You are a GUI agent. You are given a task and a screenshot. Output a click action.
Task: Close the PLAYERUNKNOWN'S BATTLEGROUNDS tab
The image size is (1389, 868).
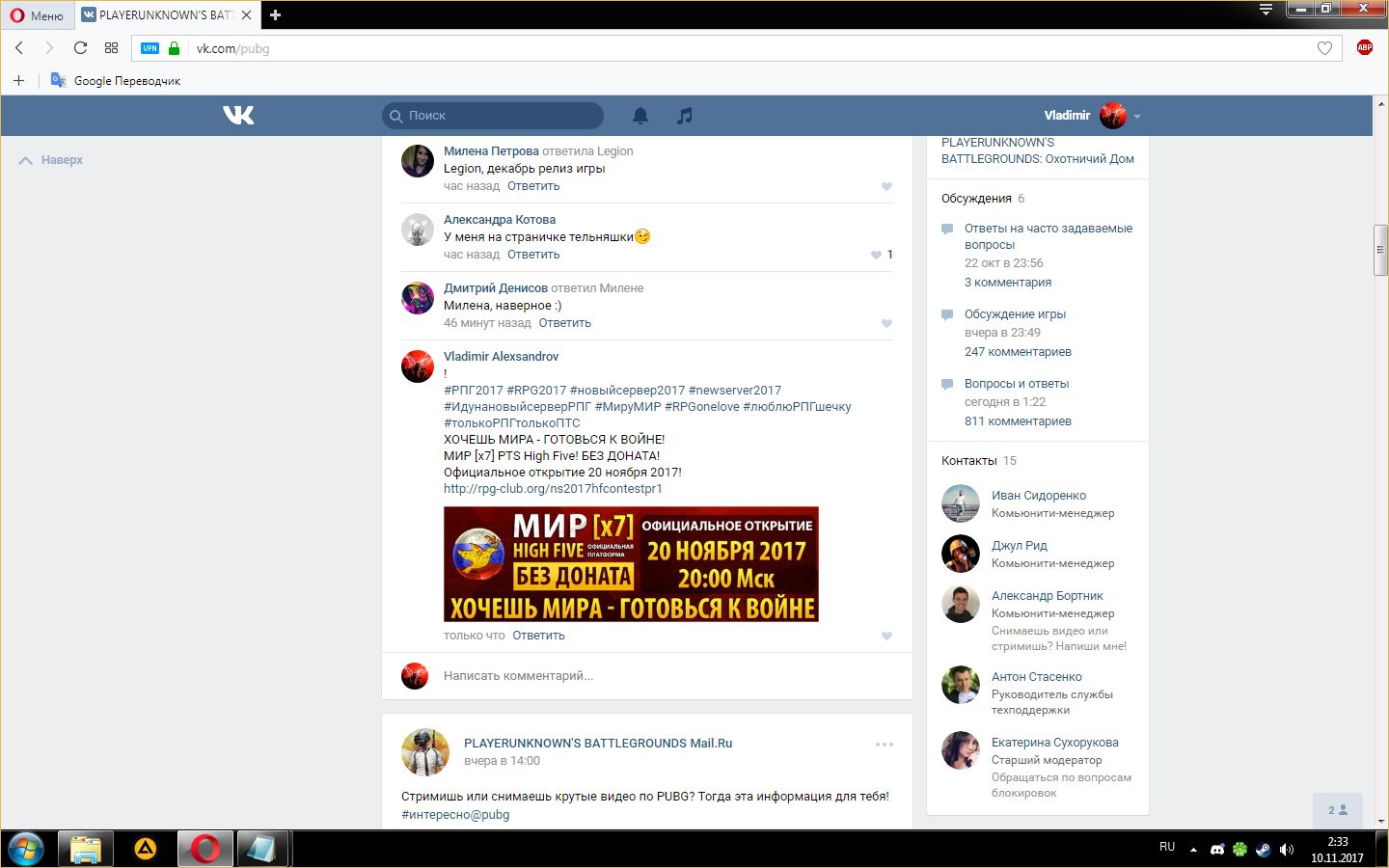point(247,15)
